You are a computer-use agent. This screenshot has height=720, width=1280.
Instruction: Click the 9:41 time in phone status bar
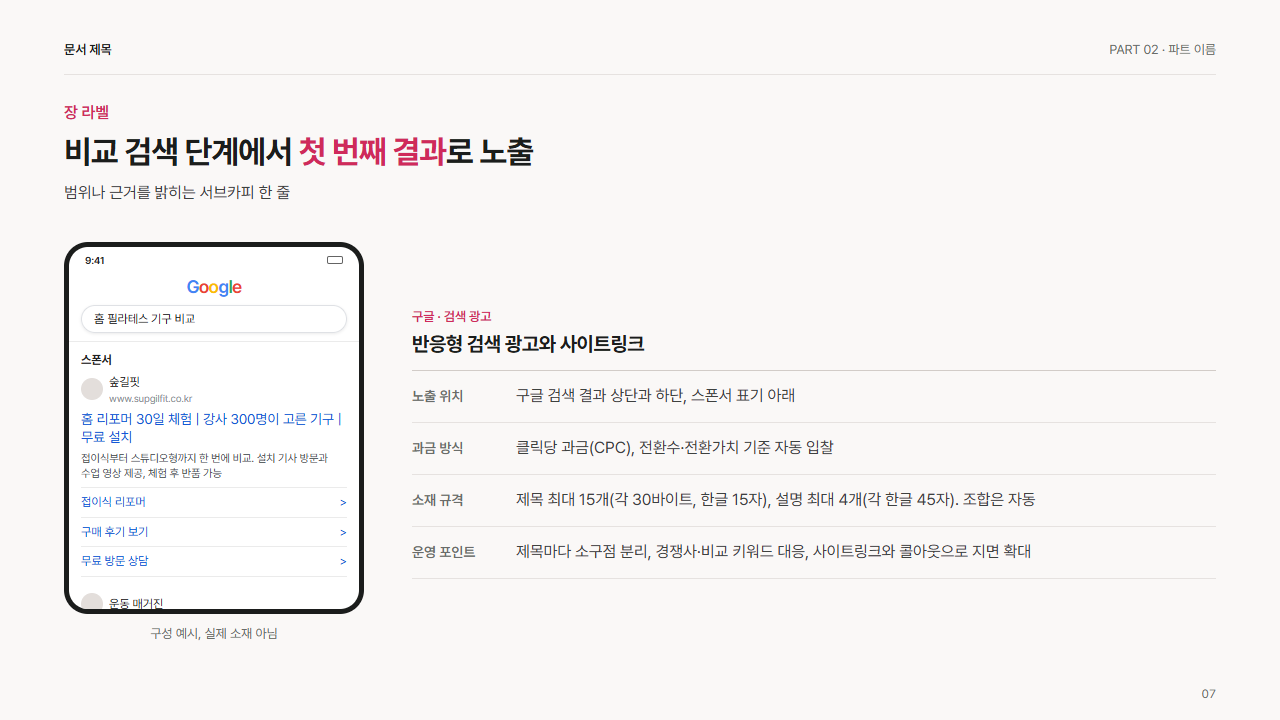point(95,261)
